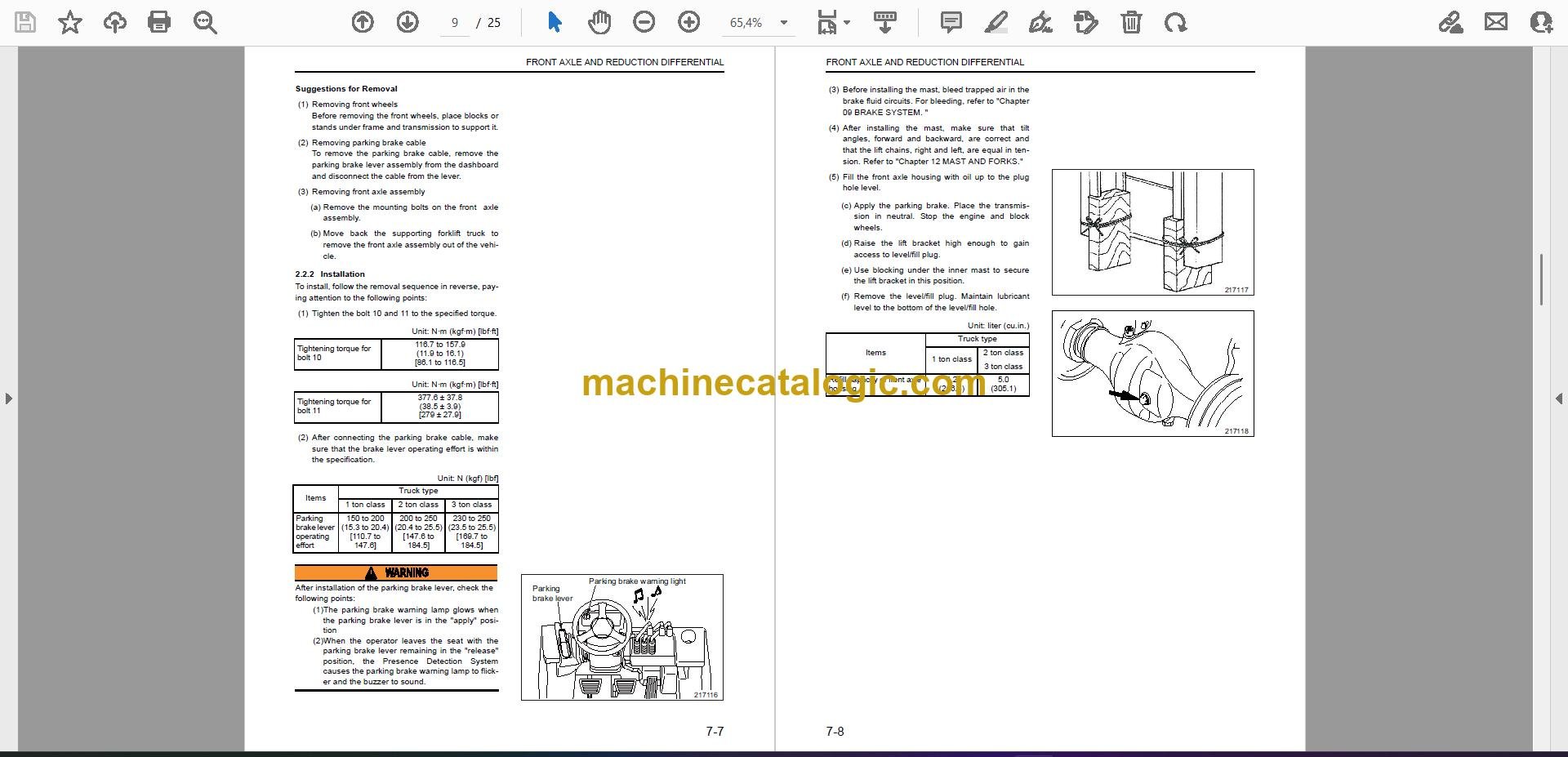Click page number 7-7 footer
The image size is (1568, 757).
point(715,732)
